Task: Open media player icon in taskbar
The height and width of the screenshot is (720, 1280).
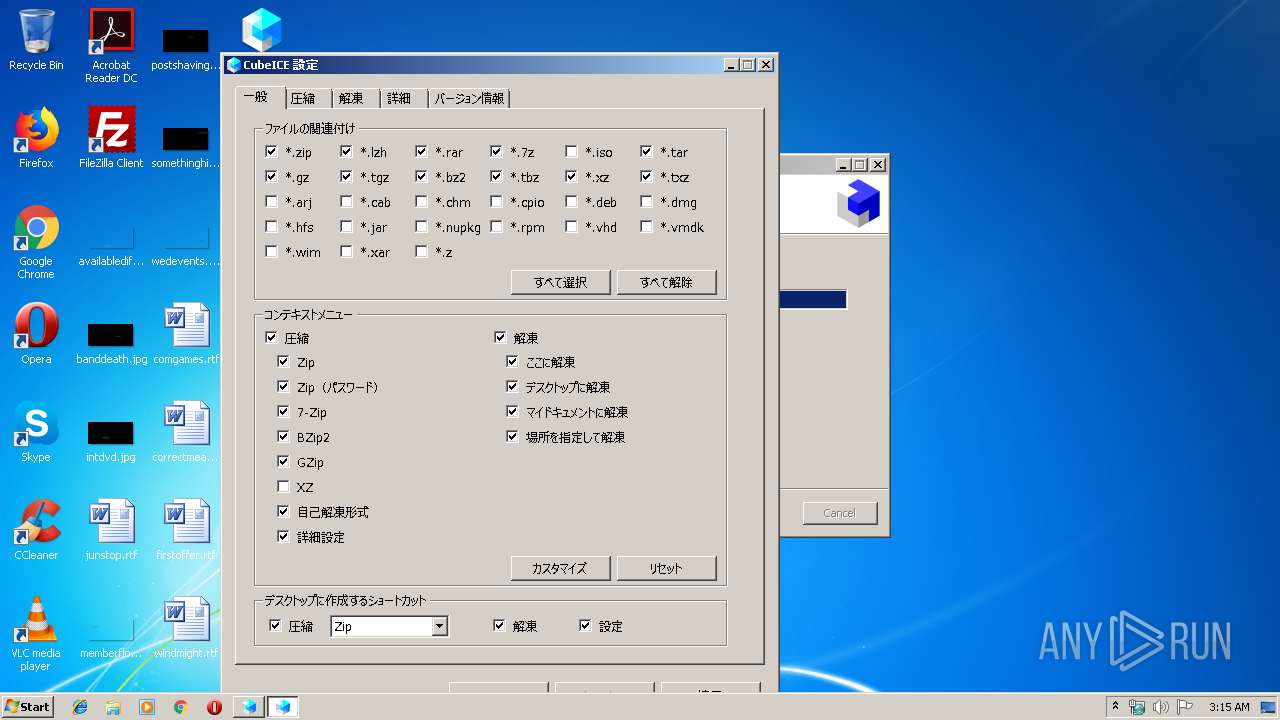Action: click(147, 707)
